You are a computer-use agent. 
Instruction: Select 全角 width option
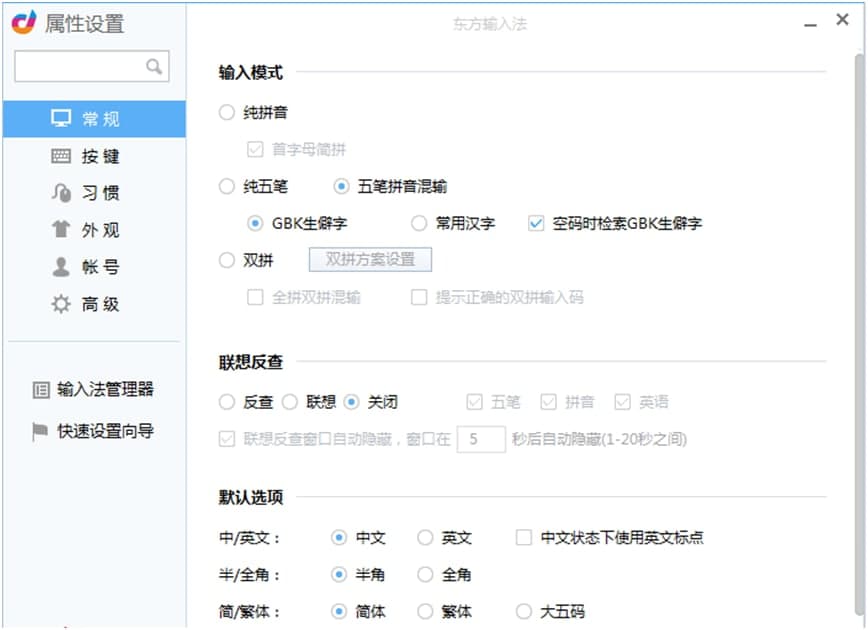coord(425,575)
